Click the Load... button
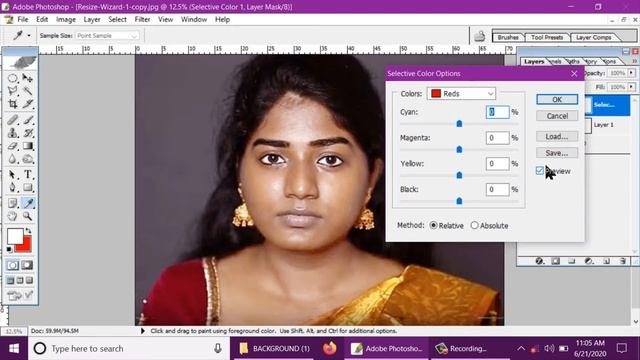 click(557, 136)
